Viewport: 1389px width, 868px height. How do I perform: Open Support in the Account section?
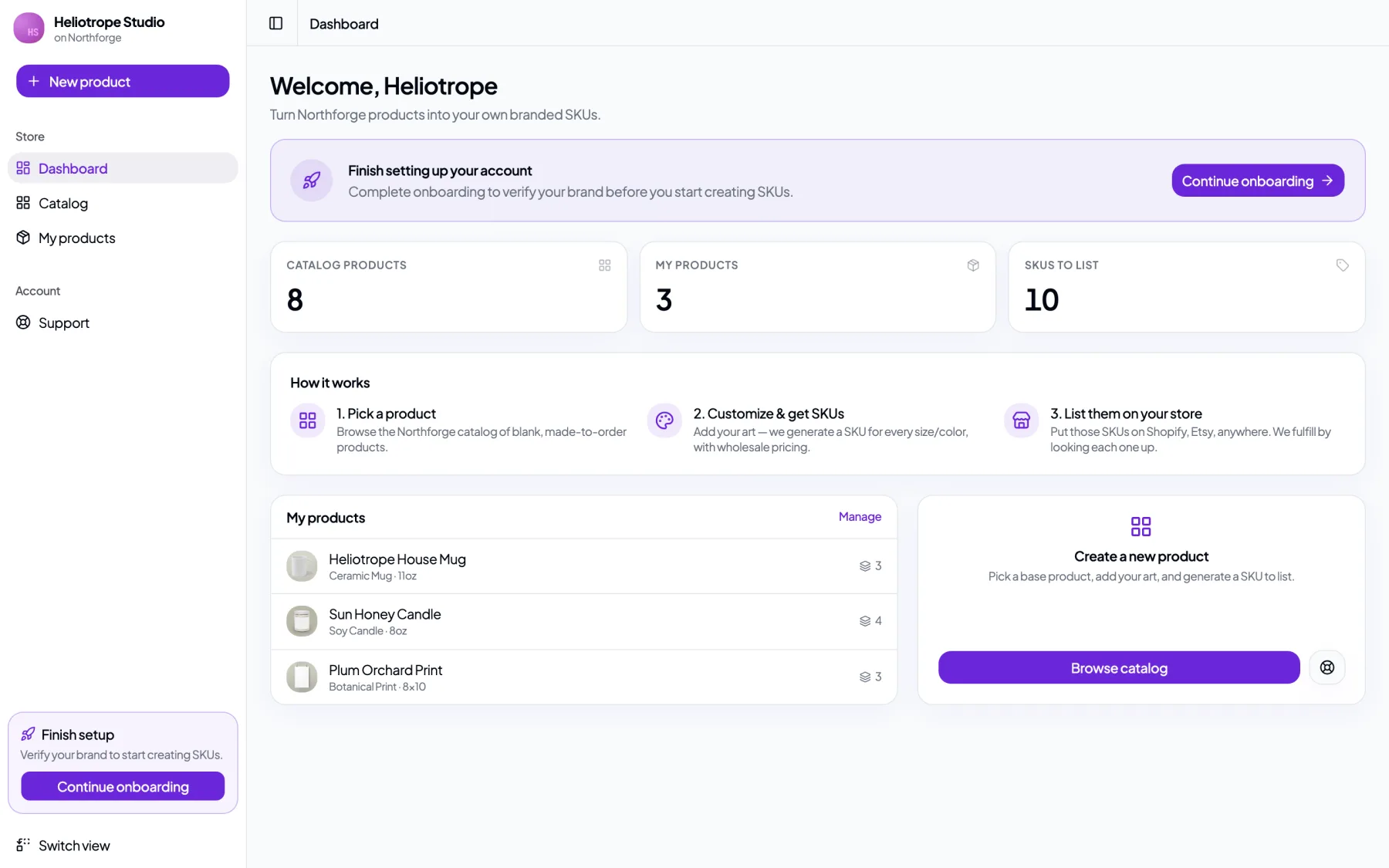pyautogui.click(x=123, y=323)
